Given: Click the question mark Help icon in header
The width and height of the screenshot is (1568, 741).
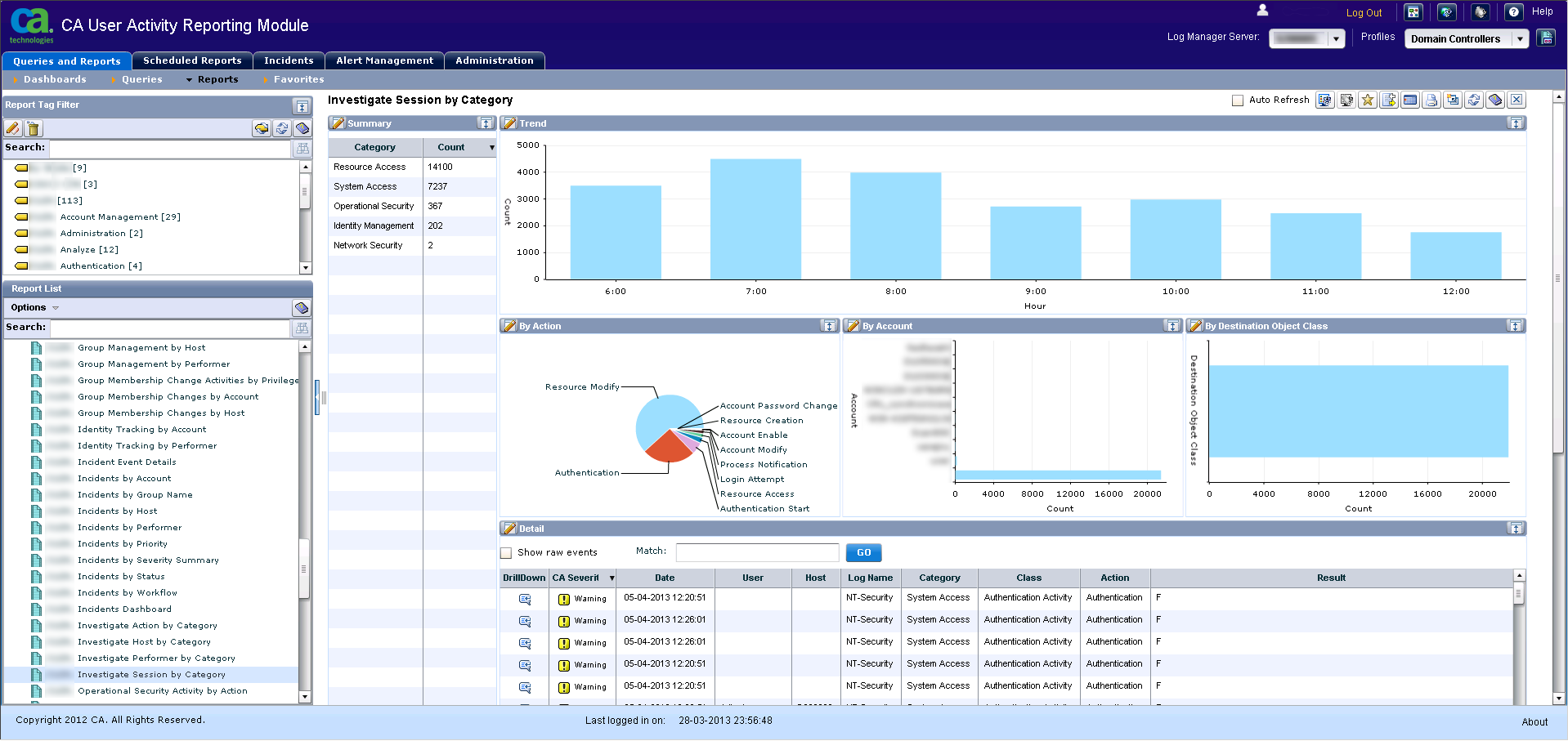Looking at the screenshot, I should click(x=1514, y=12).
